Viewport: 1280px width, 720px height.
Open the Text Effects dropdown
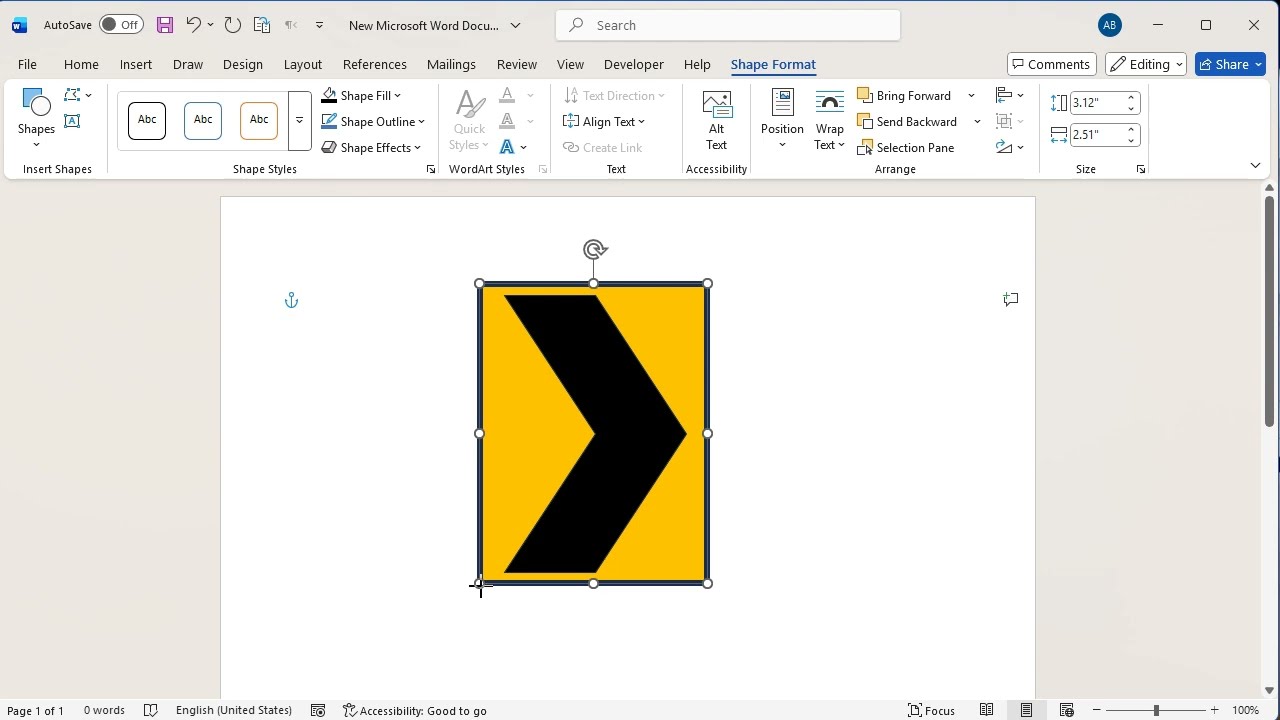click(513, 147)
